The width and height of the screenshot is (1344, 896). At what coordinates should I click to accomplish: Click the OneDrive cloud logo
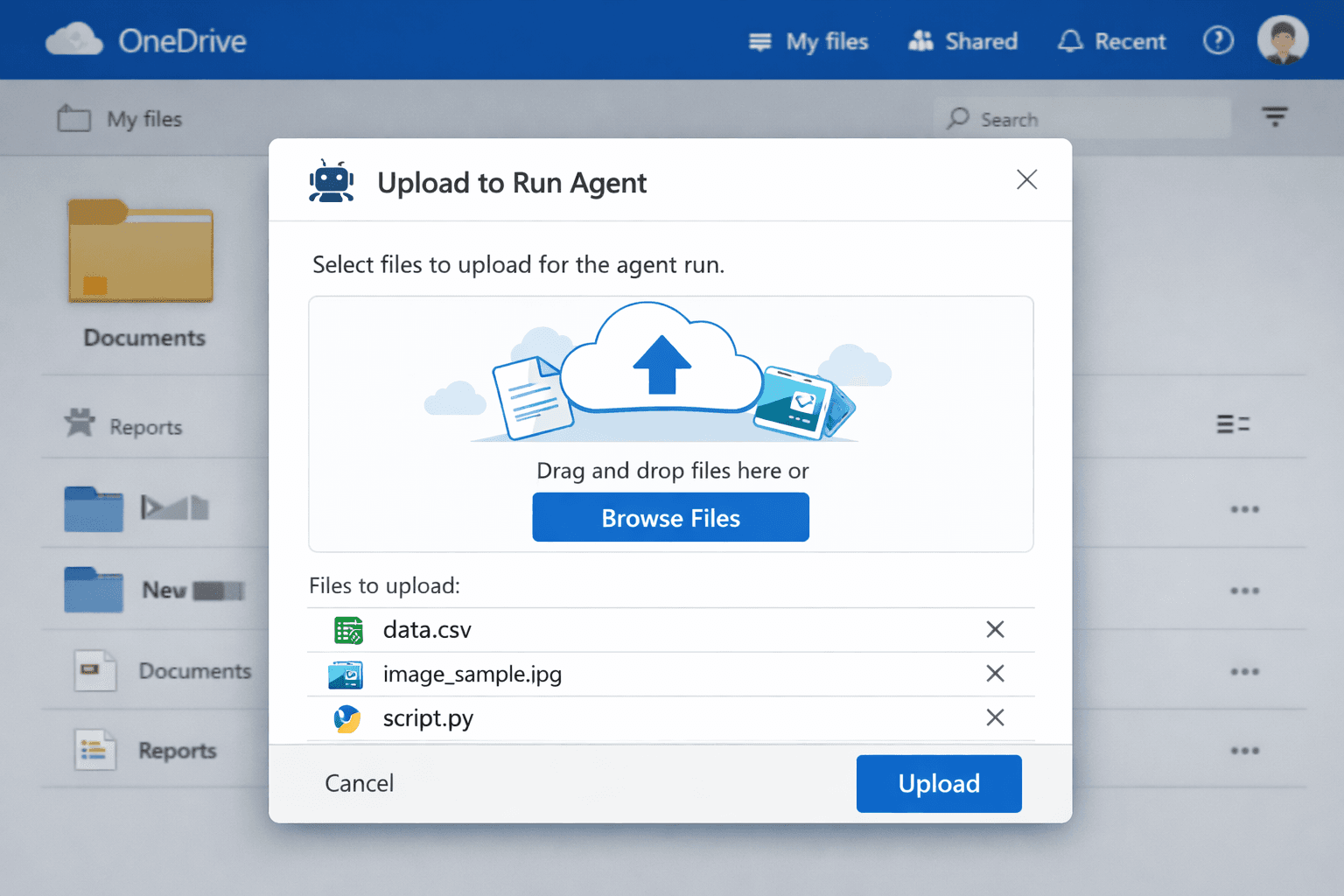[x=74, y=38]
